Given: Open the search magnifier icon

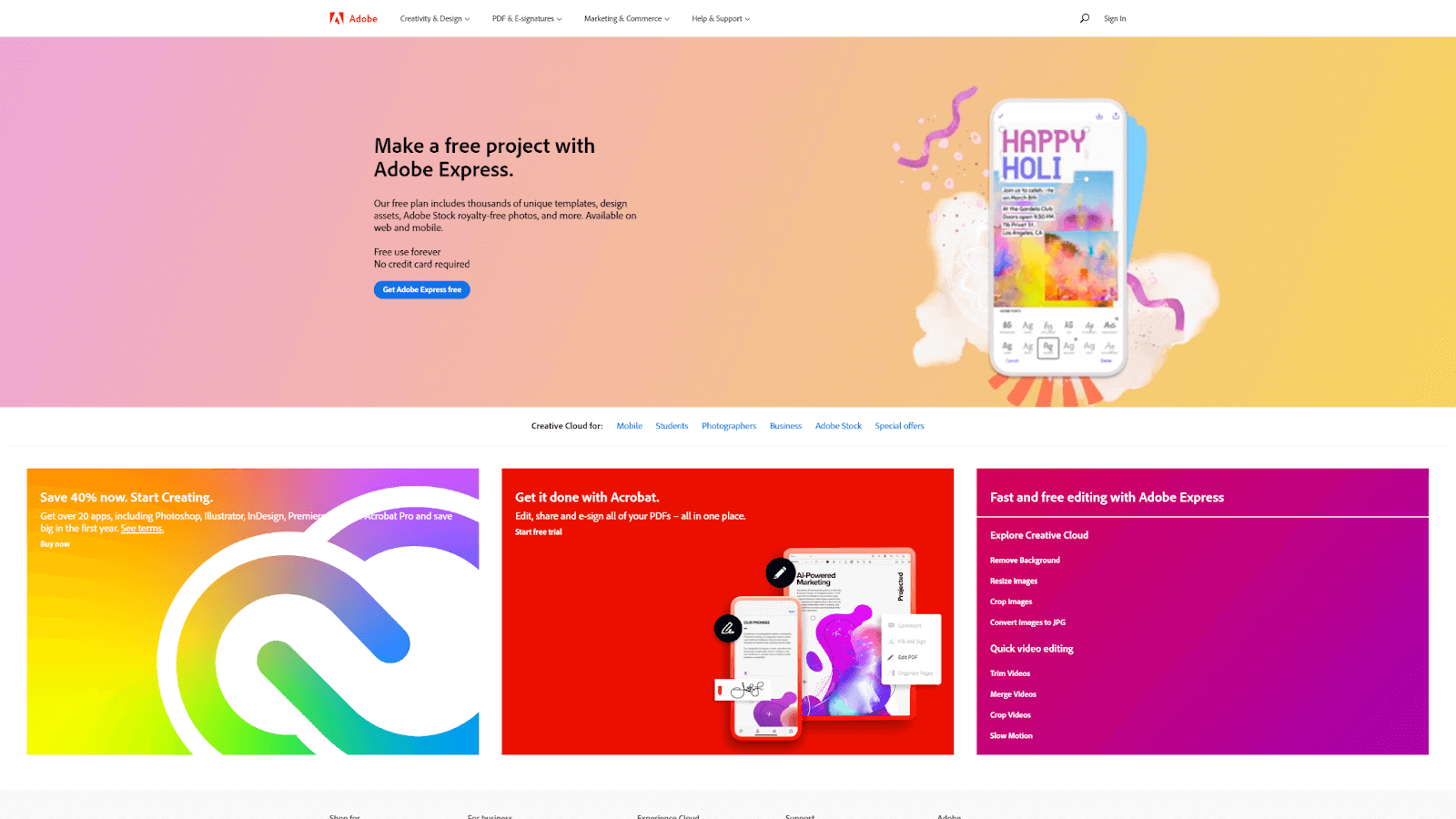Looking at the screenshot, I should (1085, 18).
